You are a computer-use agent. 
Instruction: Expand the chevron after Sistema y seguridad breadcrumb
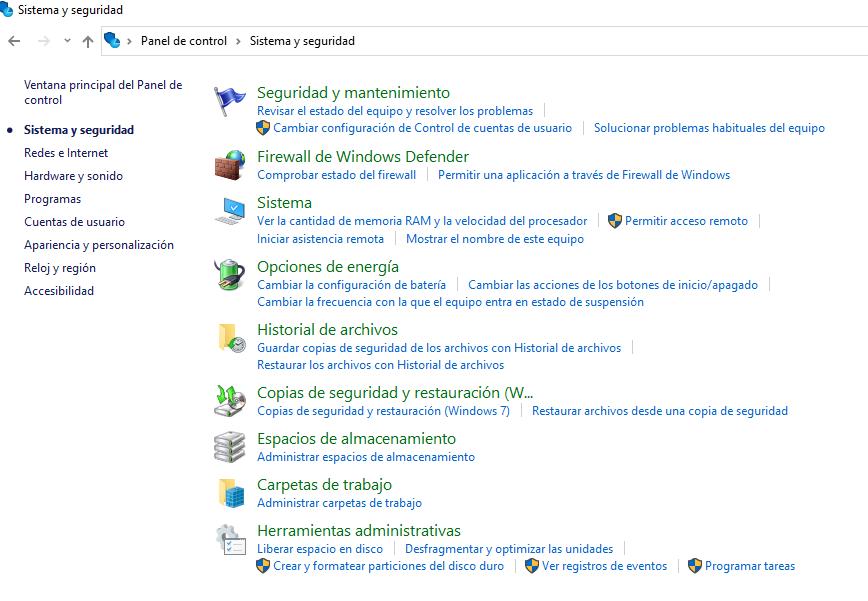point(365,41)
